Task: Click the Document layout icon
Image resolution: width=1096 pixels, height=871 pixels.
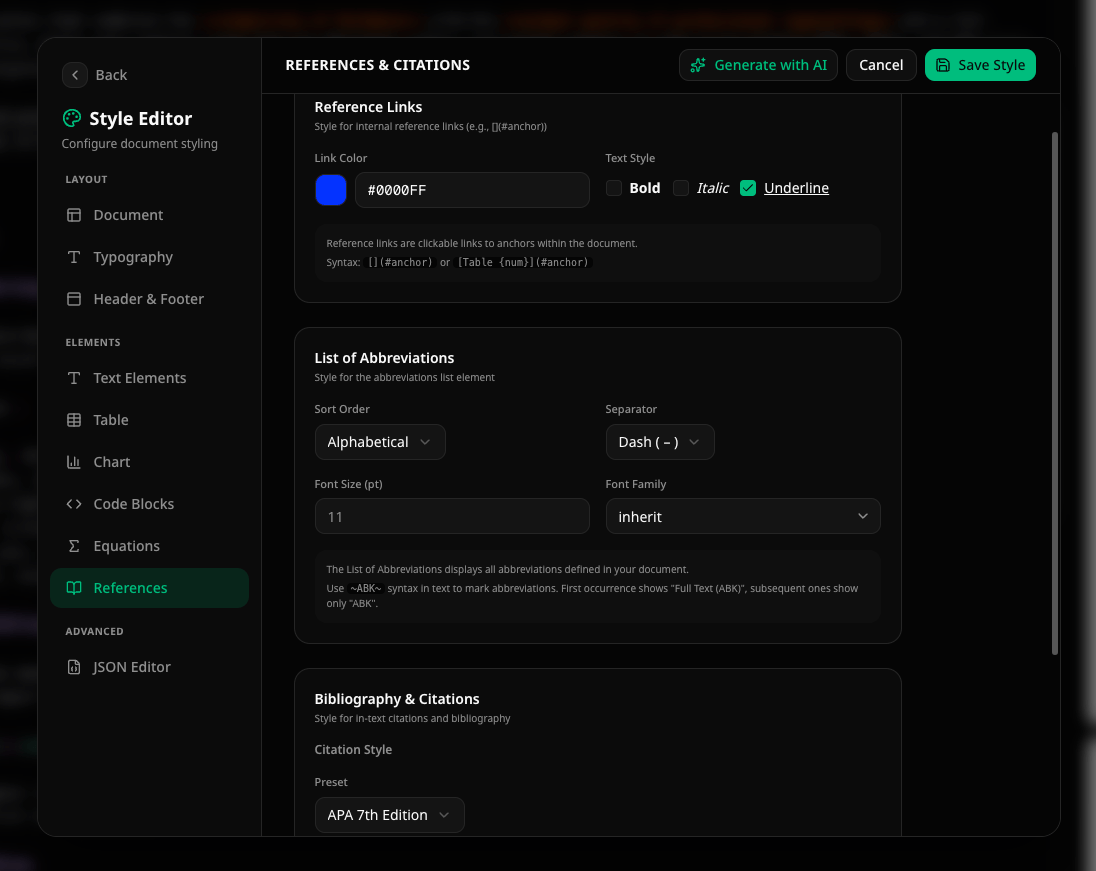Action: [x=74, y=215]
